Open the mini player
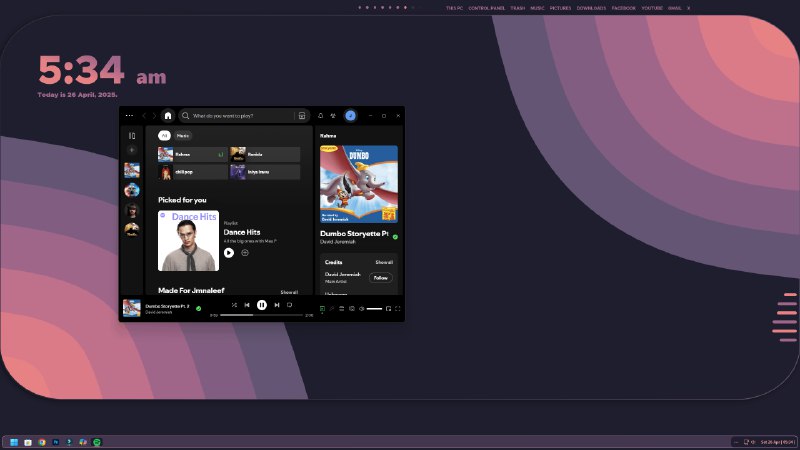 [x=388, y=309]
